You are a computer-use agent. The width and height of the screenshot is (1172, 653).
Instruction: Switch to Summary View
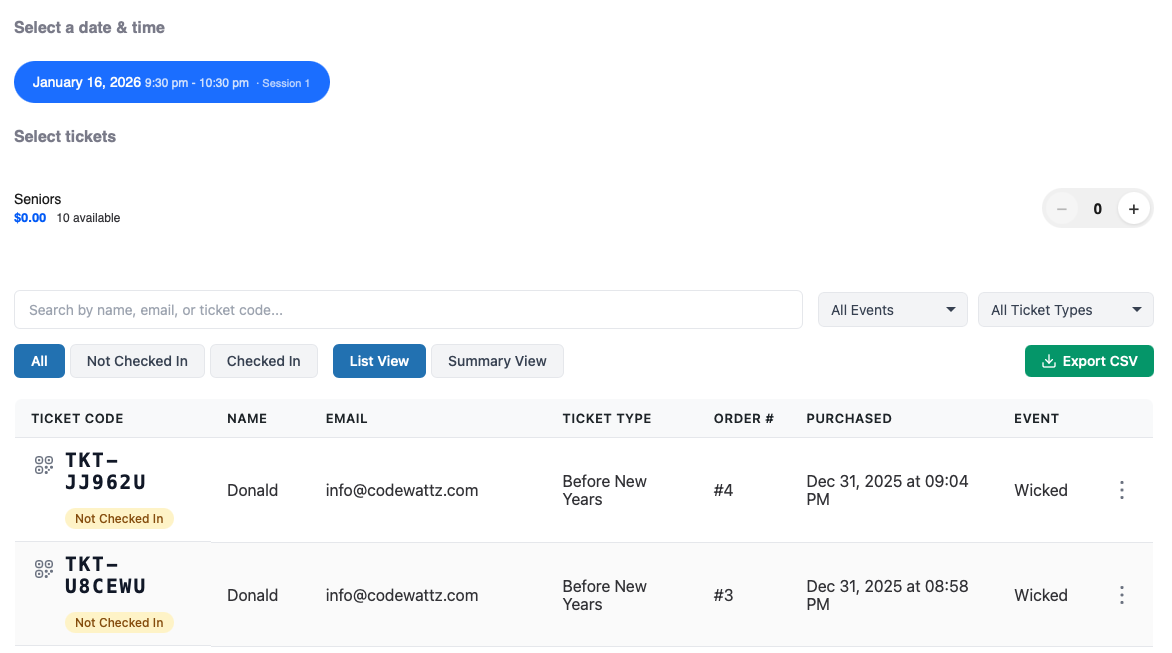pos(497,361)
